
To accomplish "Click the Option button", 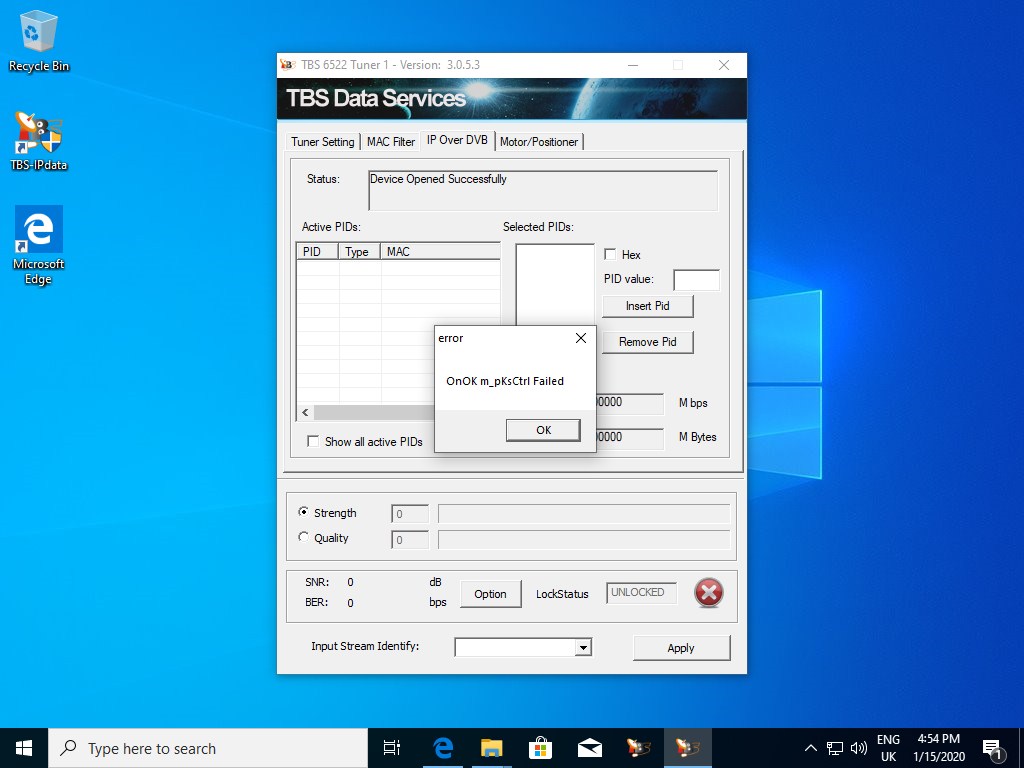I will (490, 594).
